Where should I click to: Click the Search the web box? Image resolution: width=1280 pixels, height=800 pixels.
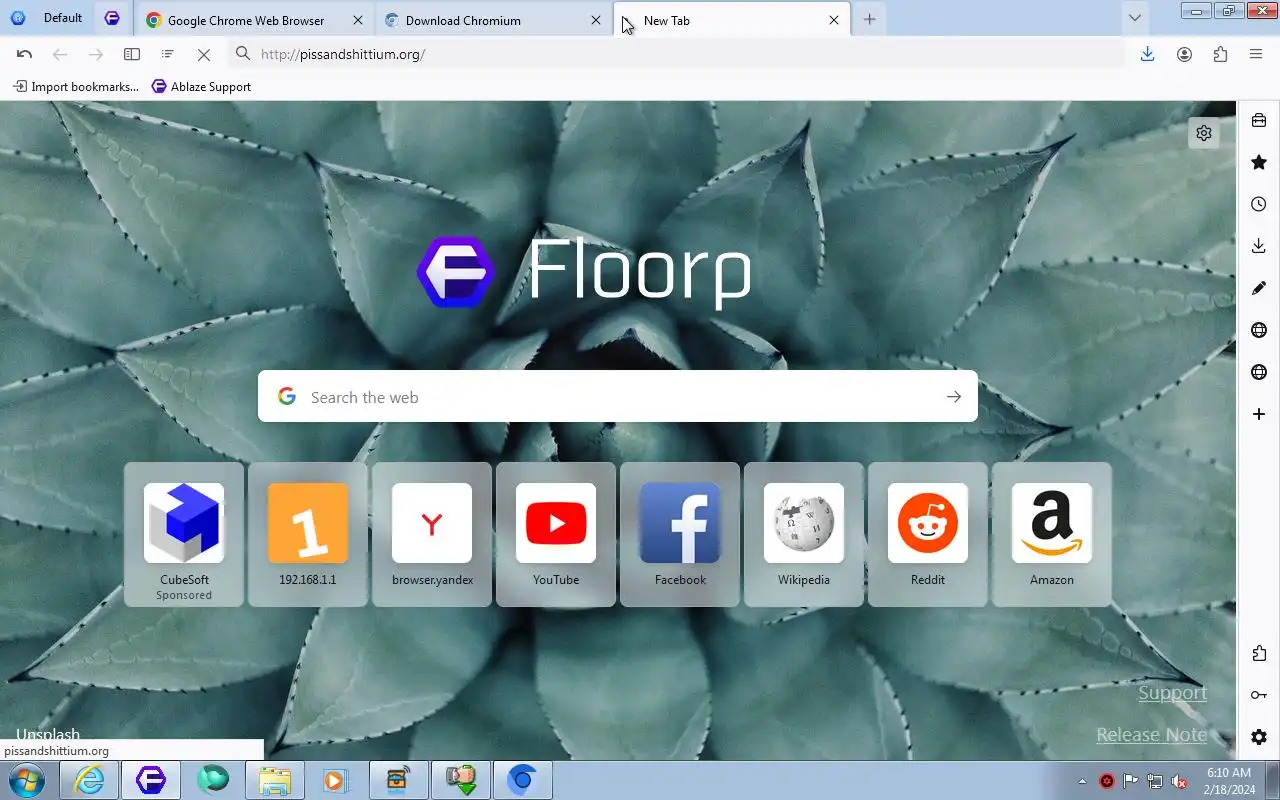click(618, 397)
